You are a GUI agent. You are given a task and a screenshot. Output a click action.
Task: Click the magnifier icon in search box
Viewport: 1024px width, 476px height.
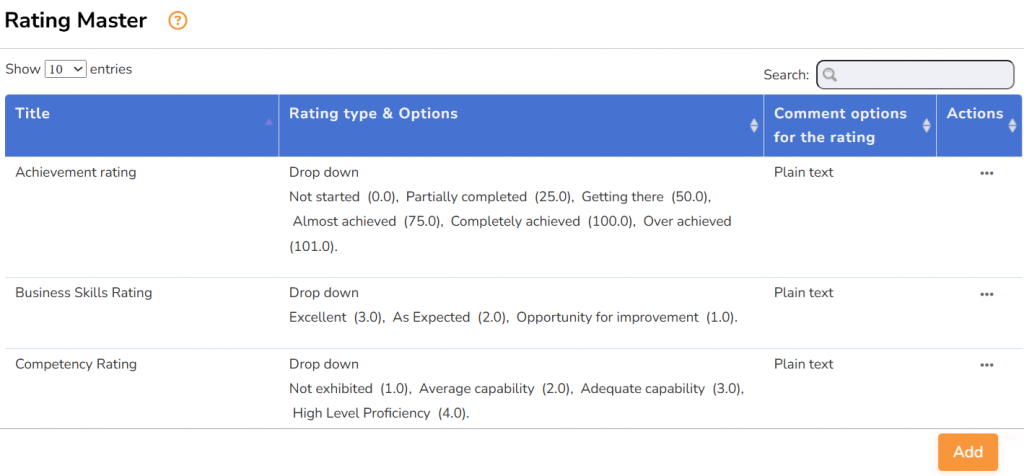(x=830, y=75)
